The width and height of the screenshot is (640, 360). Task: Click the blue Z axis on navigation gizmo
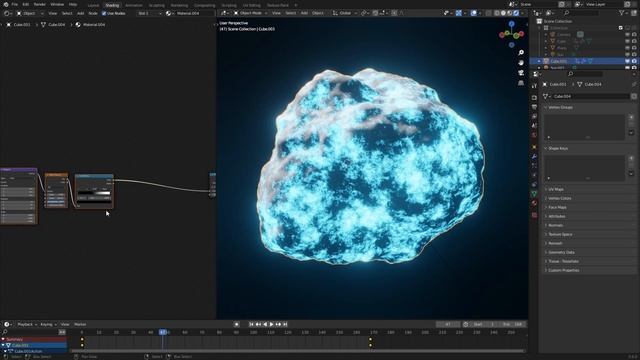click(x=511, y=24)
